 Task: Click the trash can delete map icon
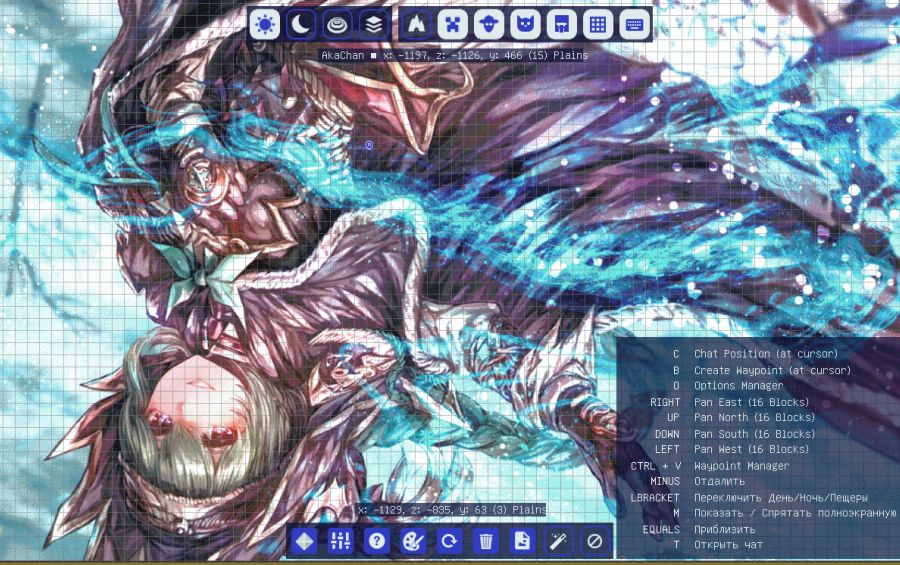[486, 541]
